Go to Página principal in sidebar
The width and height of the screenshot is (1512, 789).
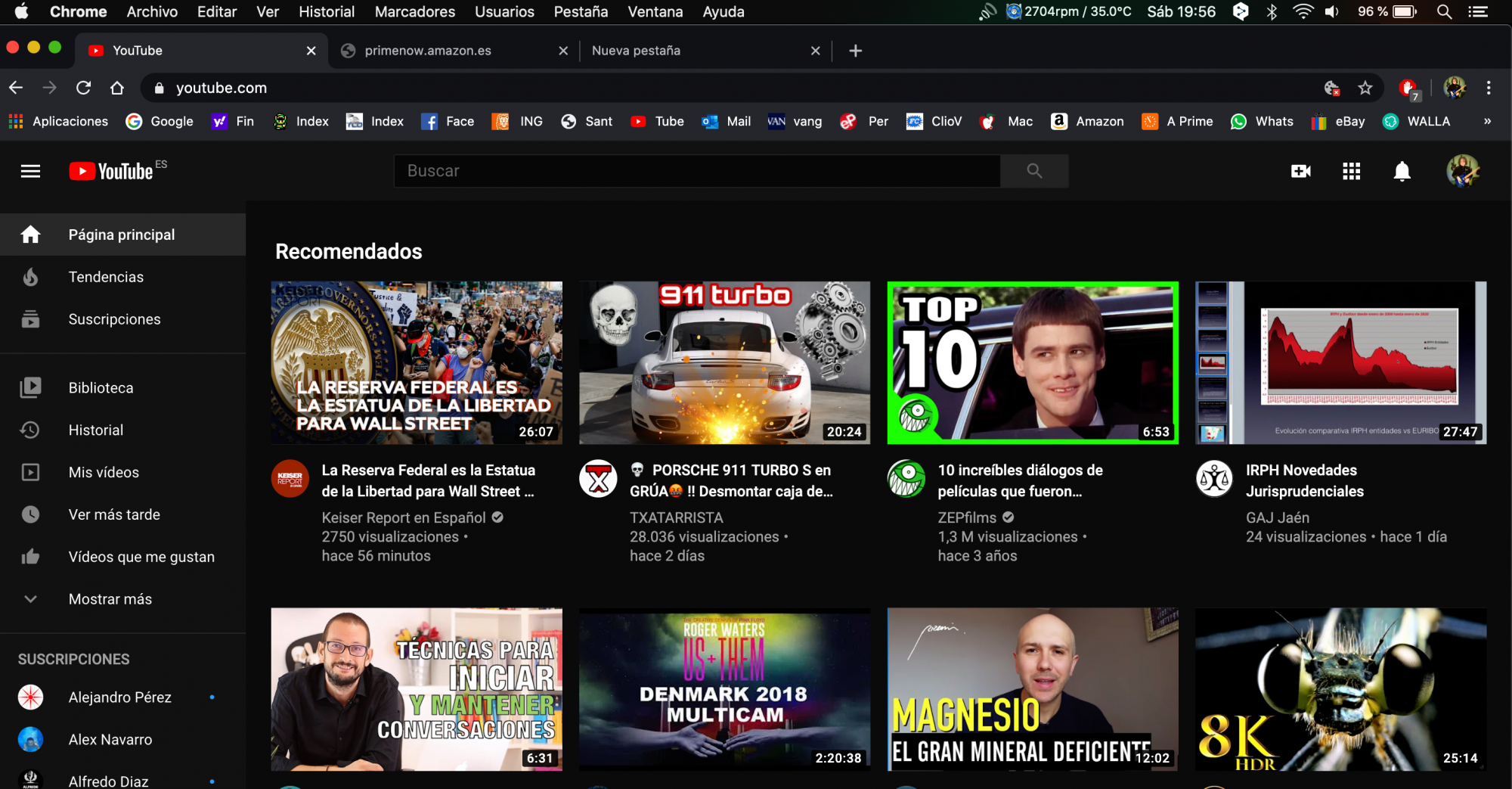coord(122,235)
